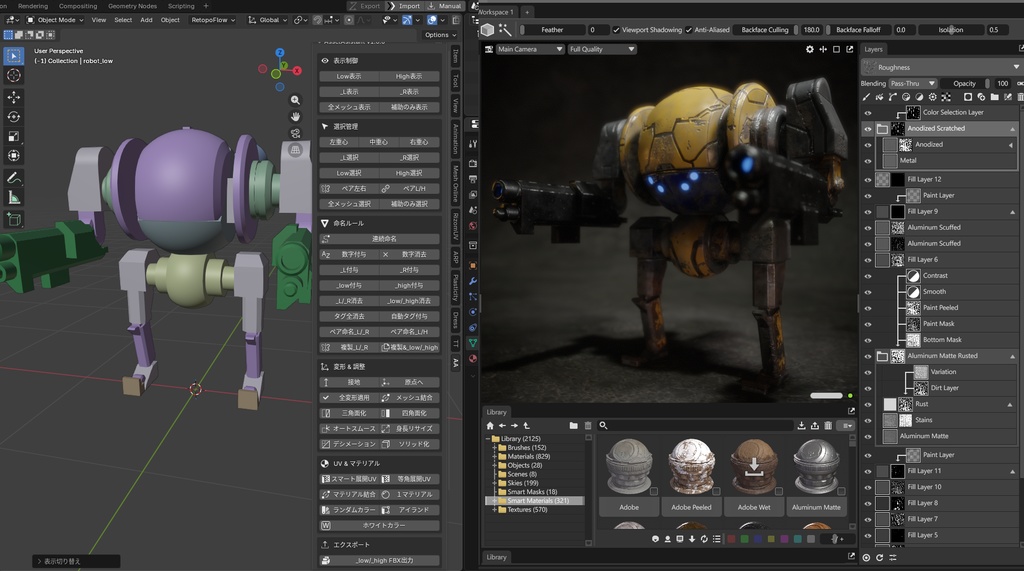Click the ホワイトカラー button
The image size is (1024, 571).
pos(379,525)
